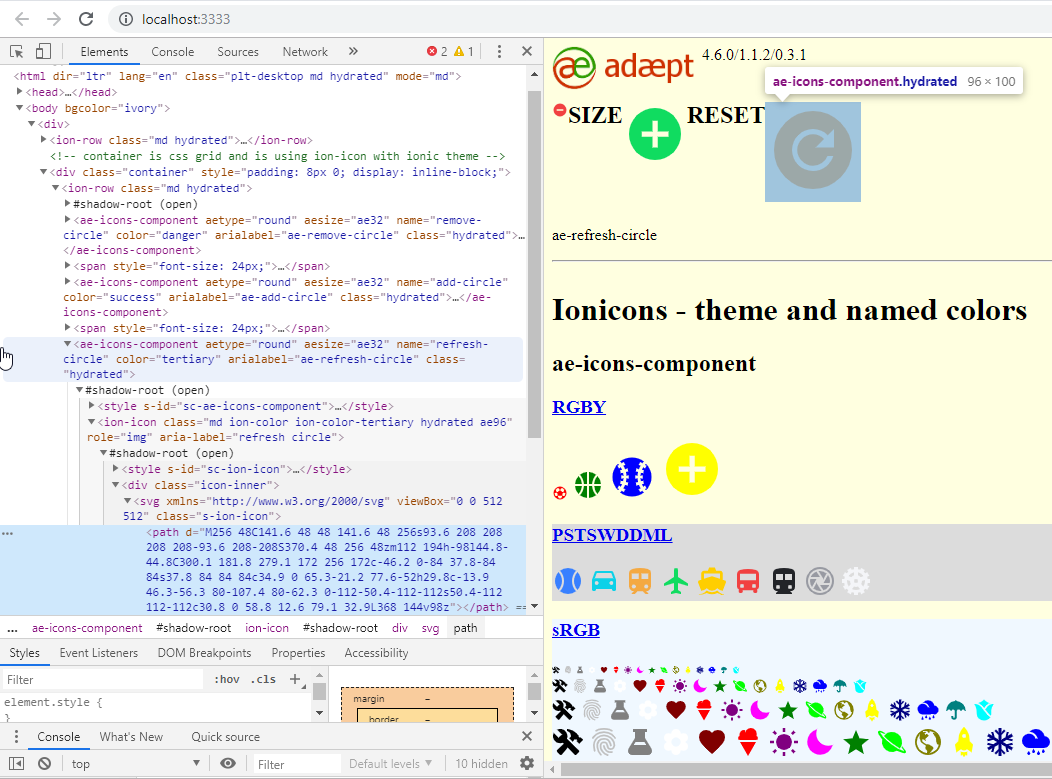
Task: Follow the sRGB link
Action: click(x=576, y=630)
